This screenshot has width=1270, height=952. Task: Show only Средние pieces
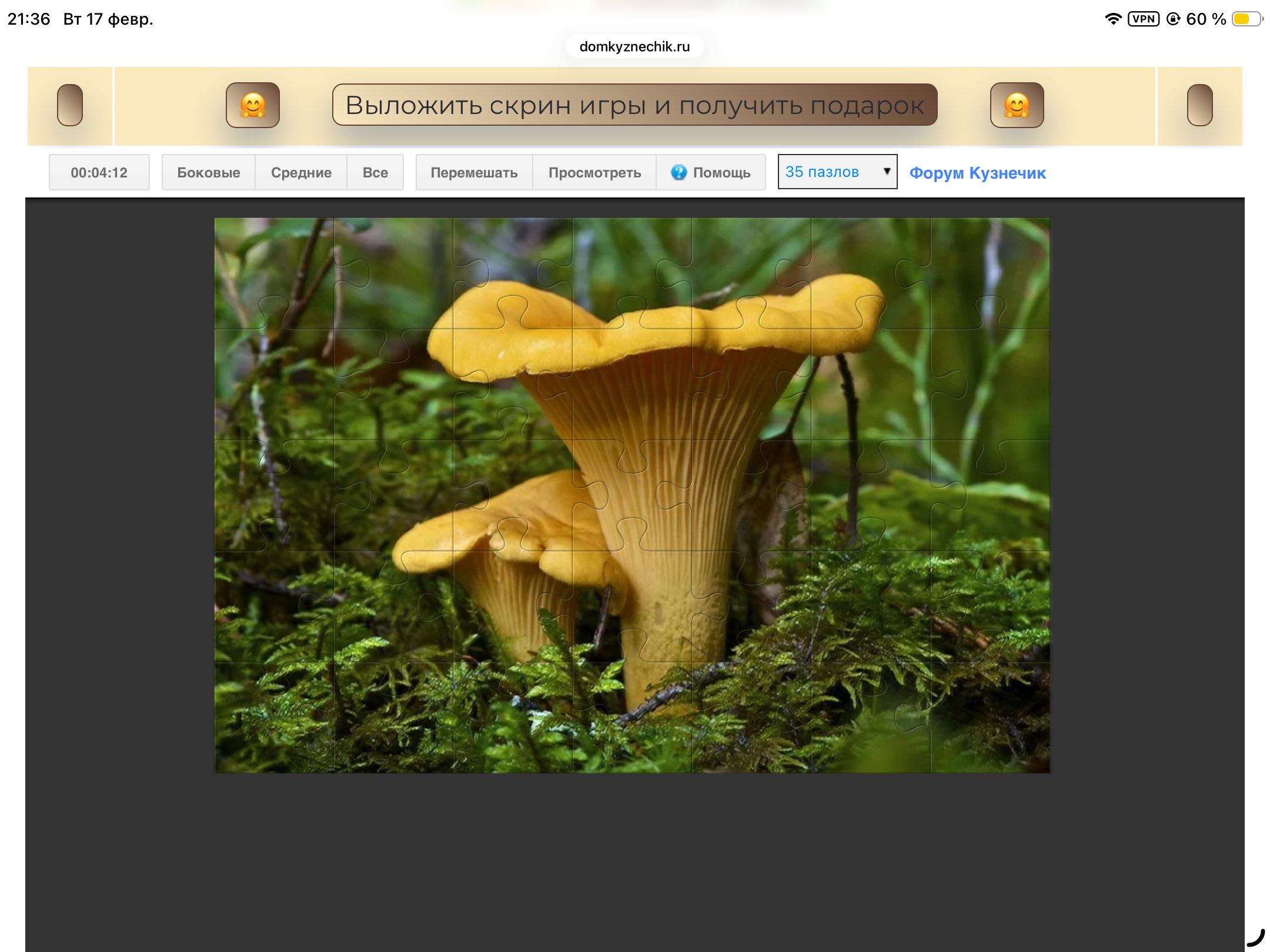click(301, 172)
